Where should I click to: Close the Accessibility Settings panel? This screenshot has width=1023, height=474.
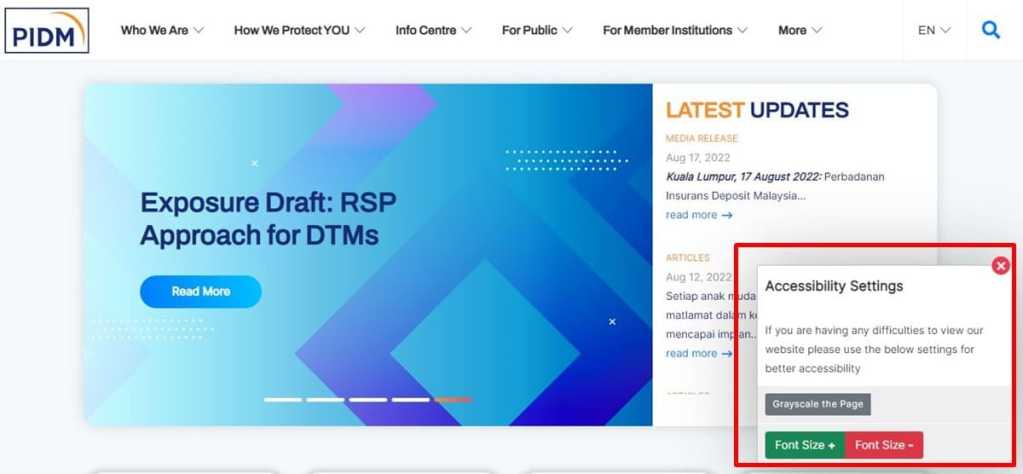(1000, 265)
